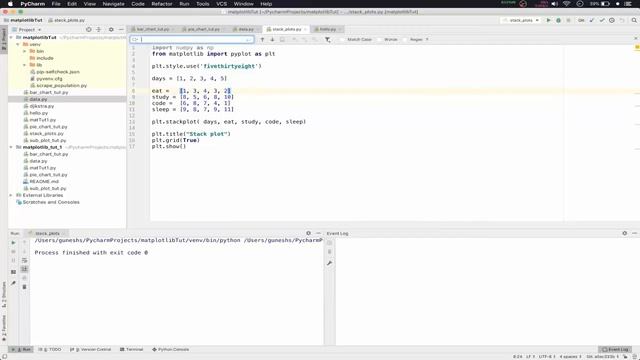
Task: Open the project panel settings gear
Action: click(111, 29)
